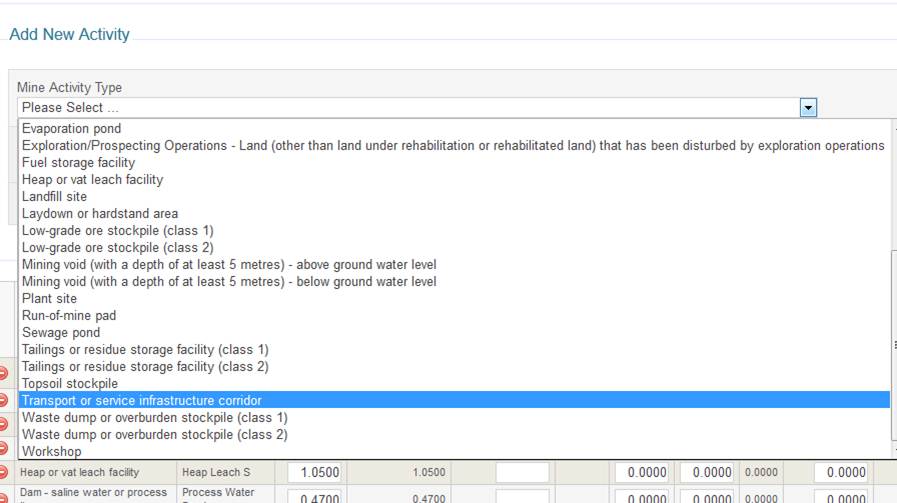The width and height of the screenshot is (897, 503).
Task: Select 'Run-of-mine pad' option
Action: coord(69,316)
